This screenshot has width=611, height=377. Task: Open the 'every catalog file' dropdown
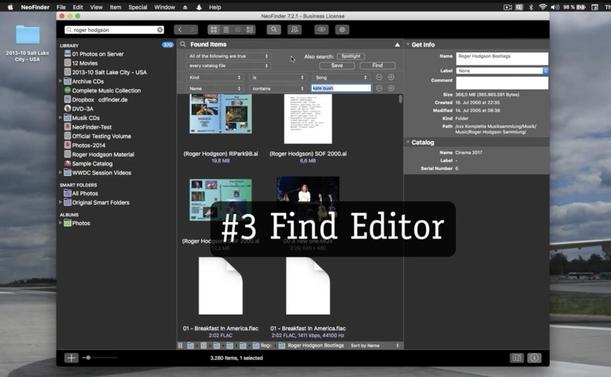228,66
